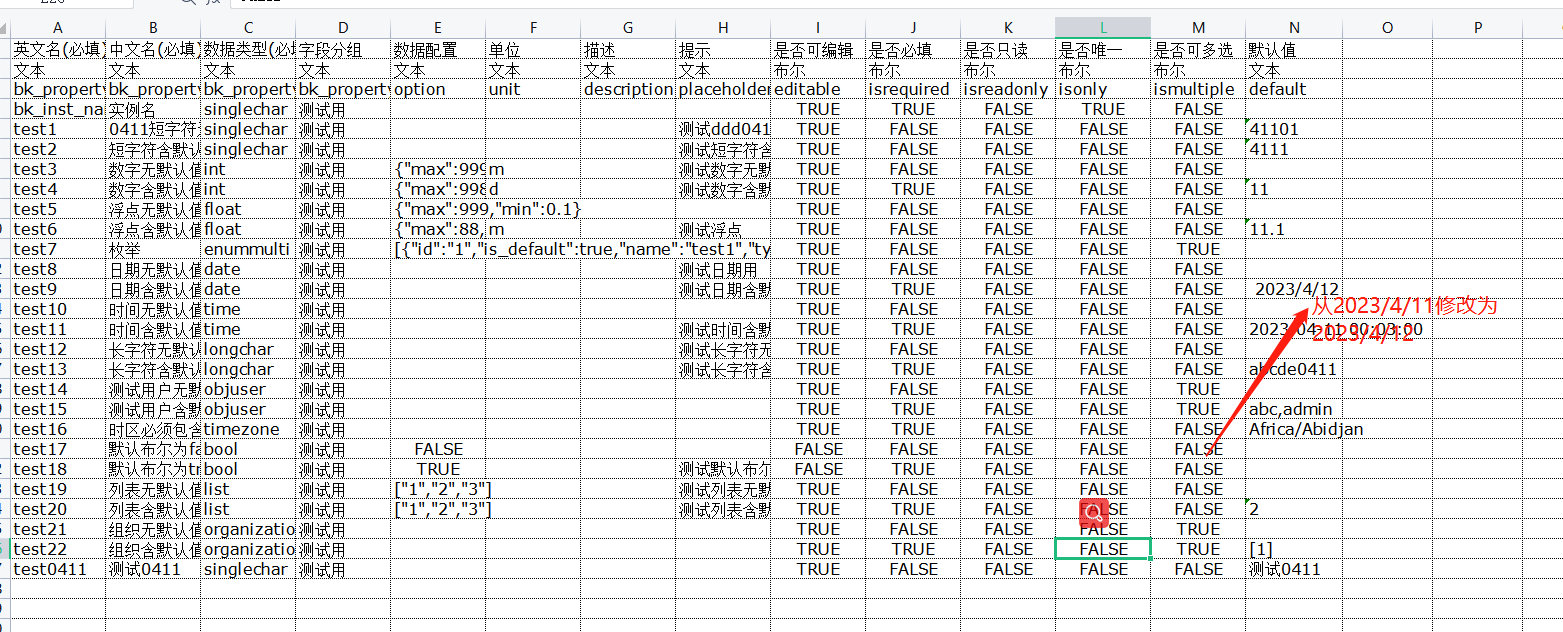This screenshot has height=632, width=1563.
Task: Click the 实例名 cell
Action: click(153, 109)
